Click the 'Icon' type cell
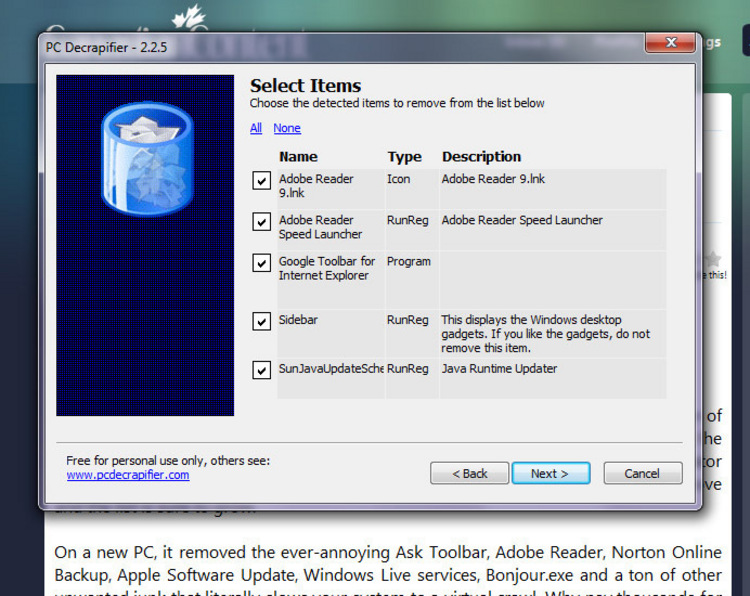750x596 pixels. [412, 189]
